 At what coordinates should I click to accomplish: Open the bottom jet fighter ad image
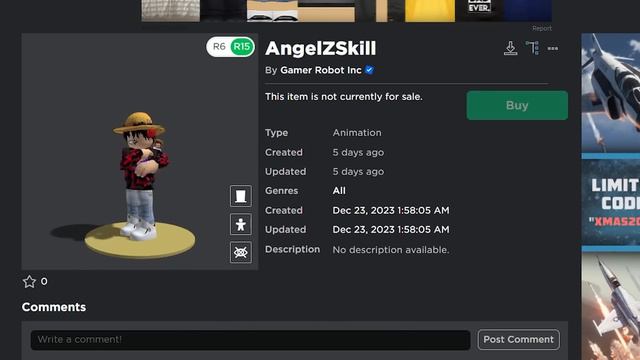click(611, 306)
